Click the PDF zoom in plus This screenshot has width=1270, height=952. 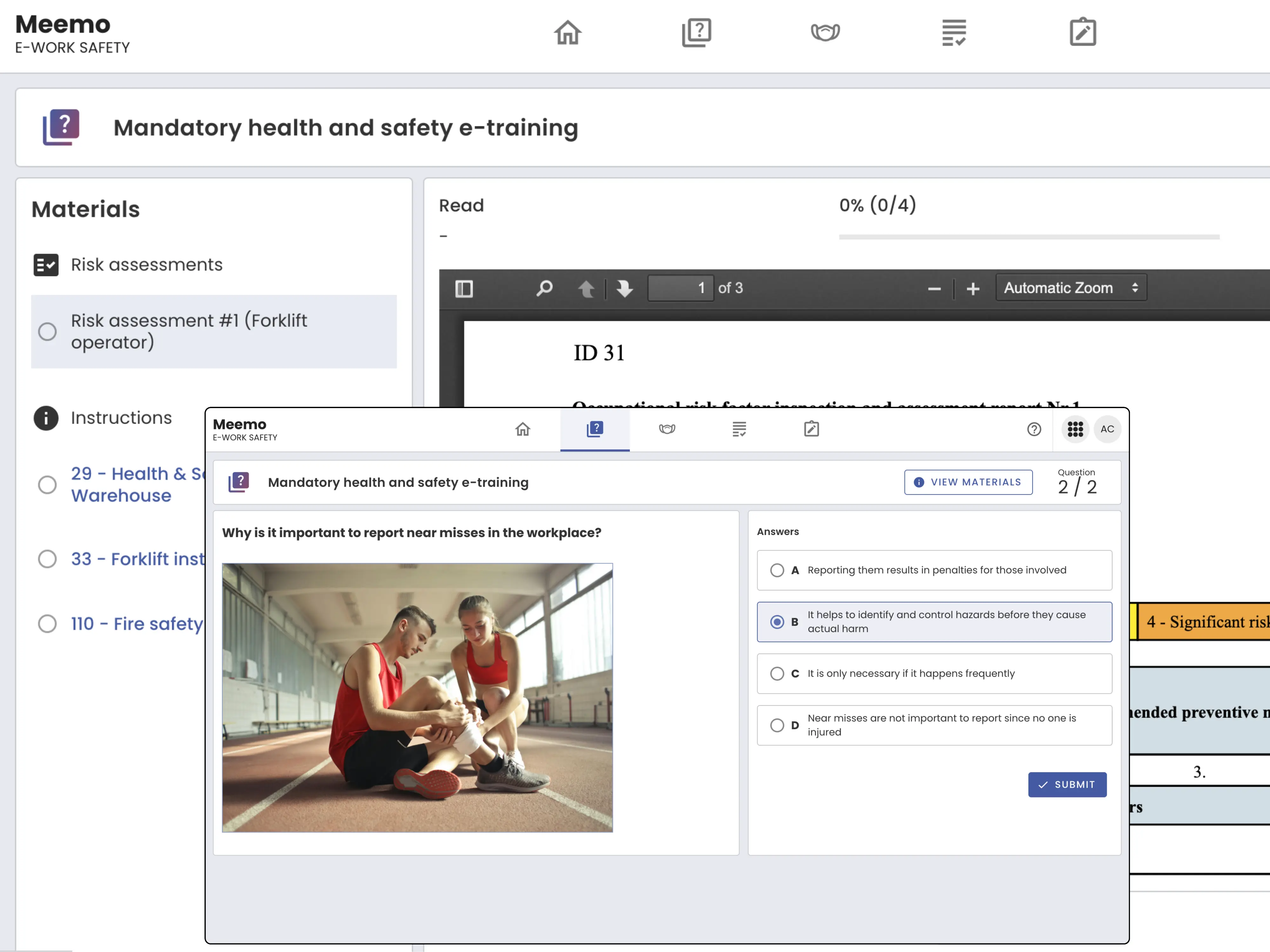click(x=973, y=289)
